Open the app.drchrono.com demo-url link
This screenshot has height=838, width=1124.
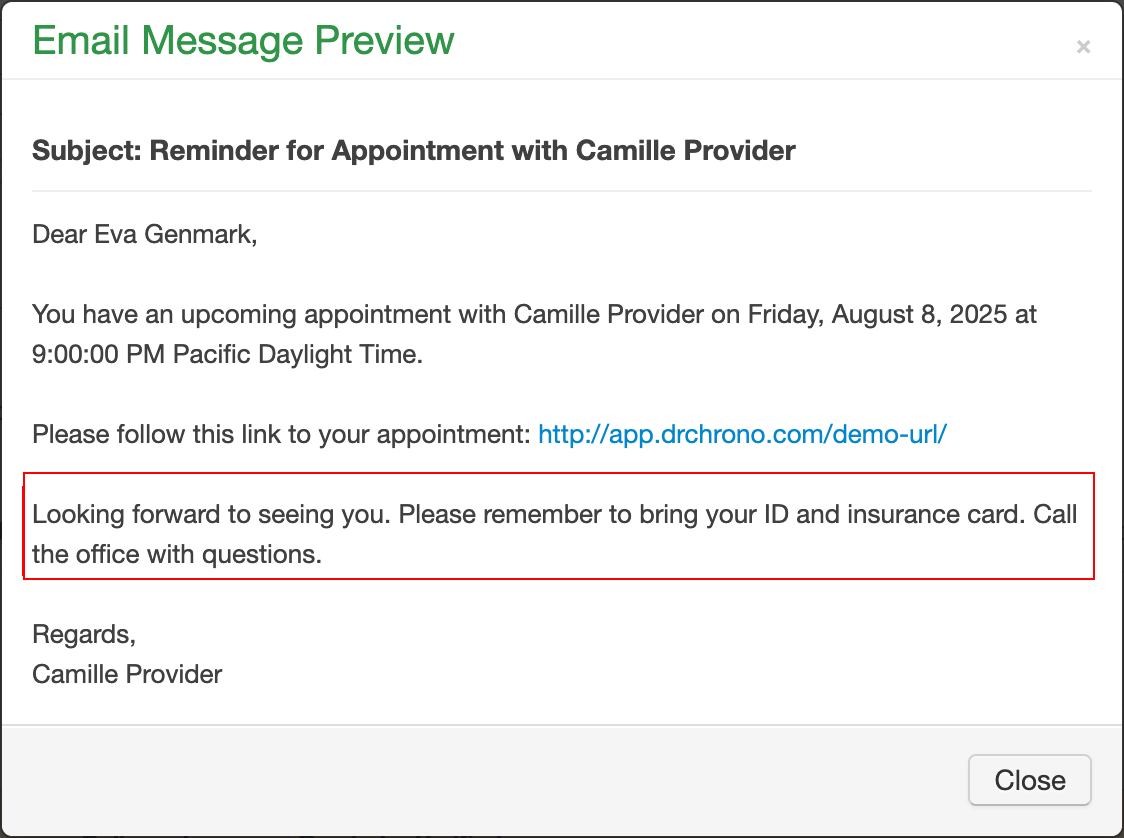742,435
